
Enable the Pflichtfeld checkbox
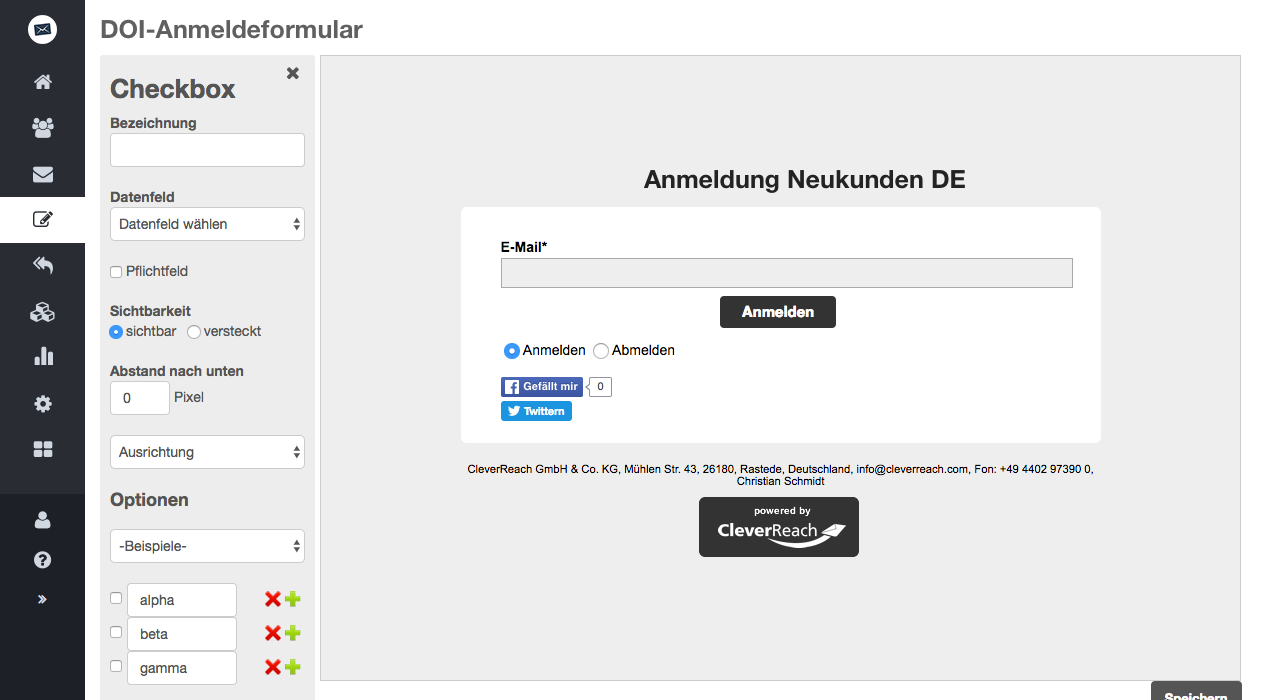tap(116, 272)
